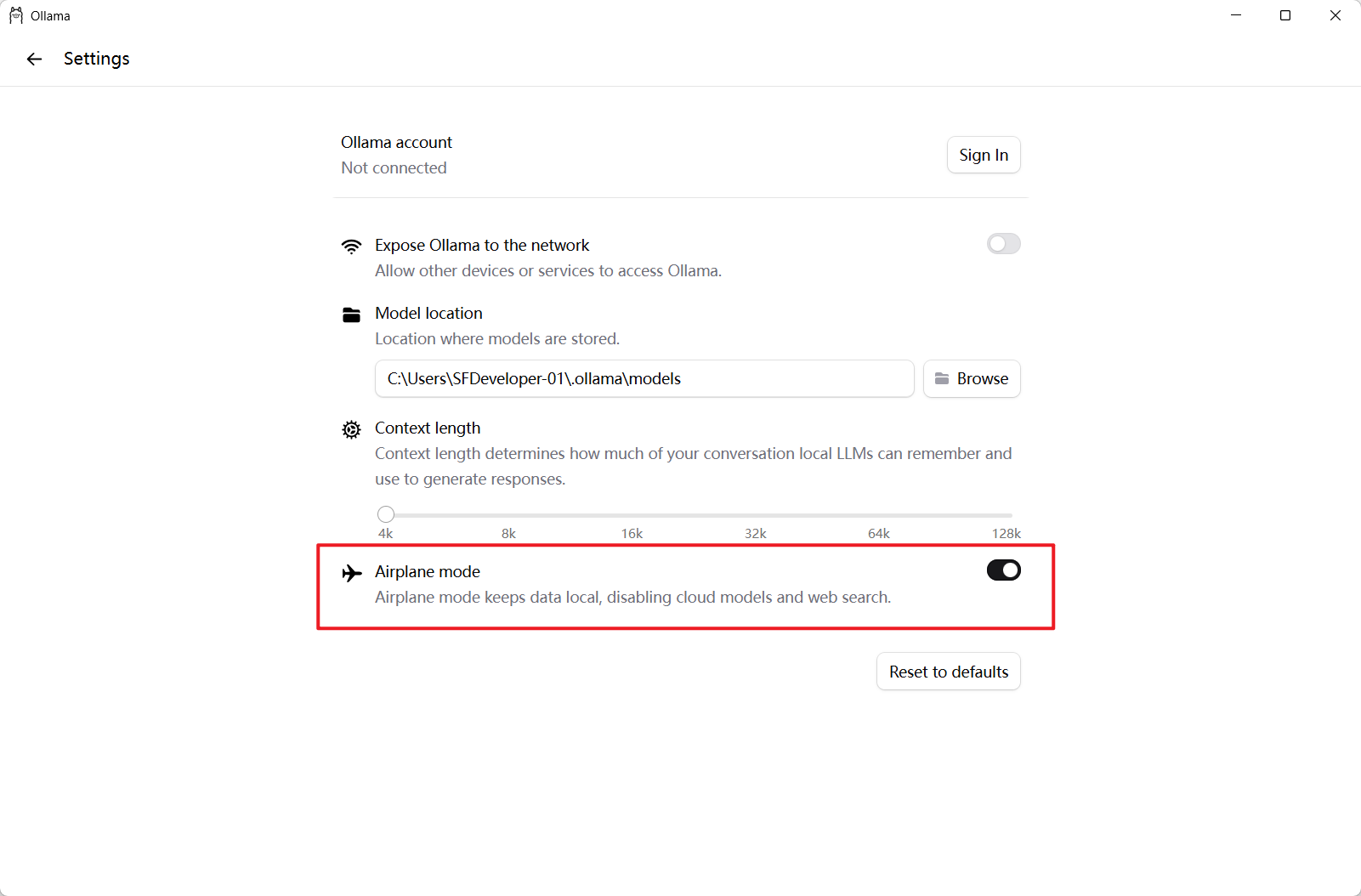The height and width of the screenshot is (896, 1361).
Task: Pick the 8k context length mark
Action: pos(508,515)
